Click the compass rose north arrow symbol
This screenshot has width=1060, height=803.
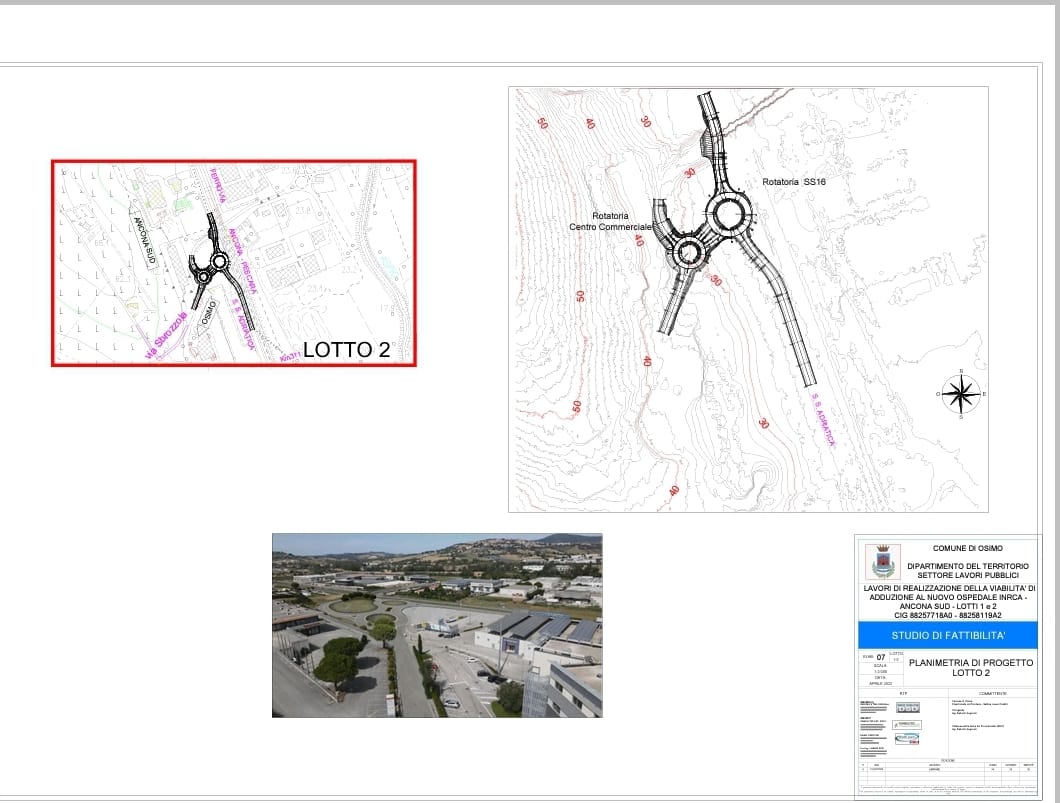point(961,394)
